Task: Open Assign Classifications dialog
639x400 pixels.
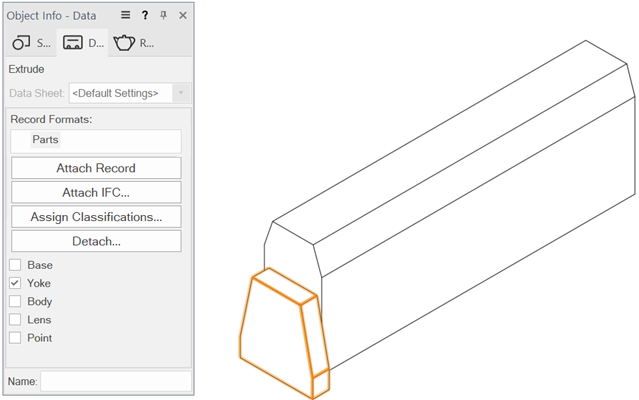Action: click(96, 217)
